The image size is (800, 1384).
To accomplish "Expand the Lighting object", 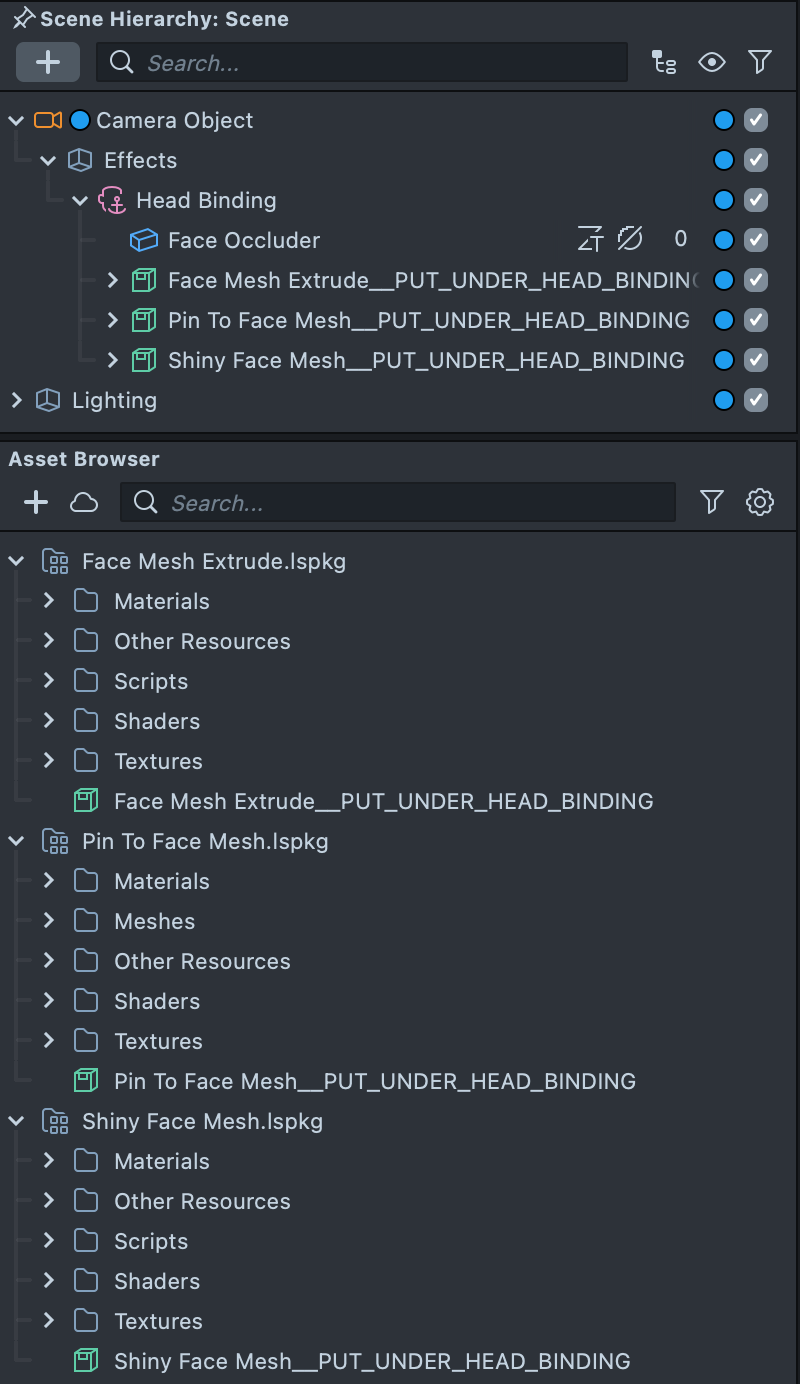I will (16, 400).
